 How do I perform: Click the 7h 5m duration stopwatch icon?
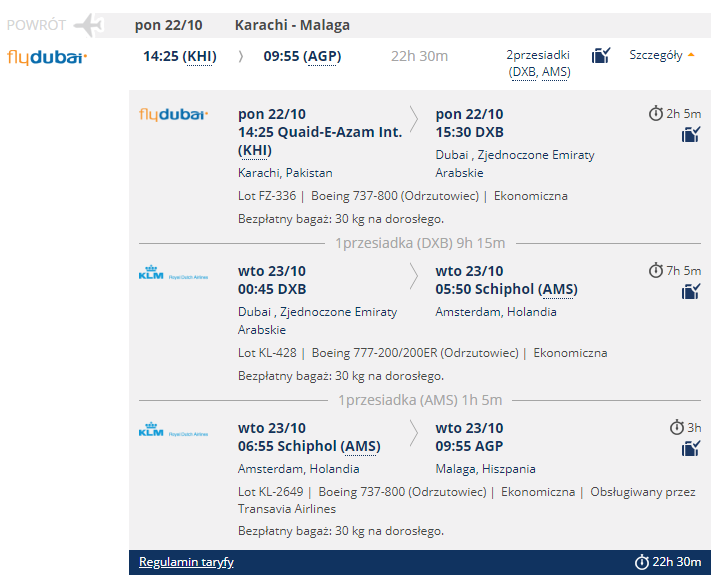(x=656, y=270)
